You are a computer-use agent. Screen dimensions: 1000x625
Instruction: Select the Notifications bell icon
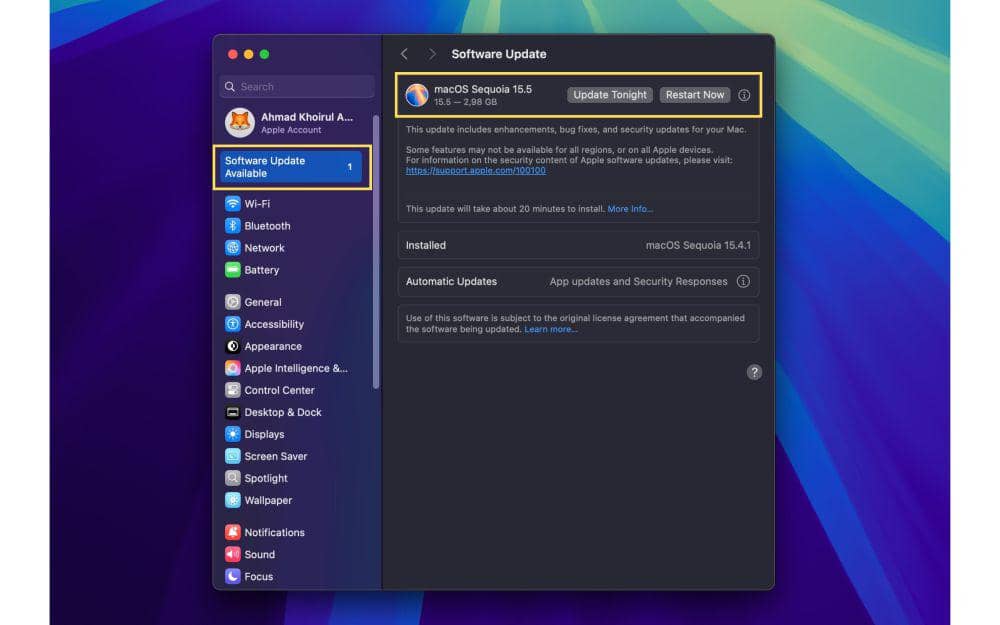pyautogui.click(x=233, y=532)
